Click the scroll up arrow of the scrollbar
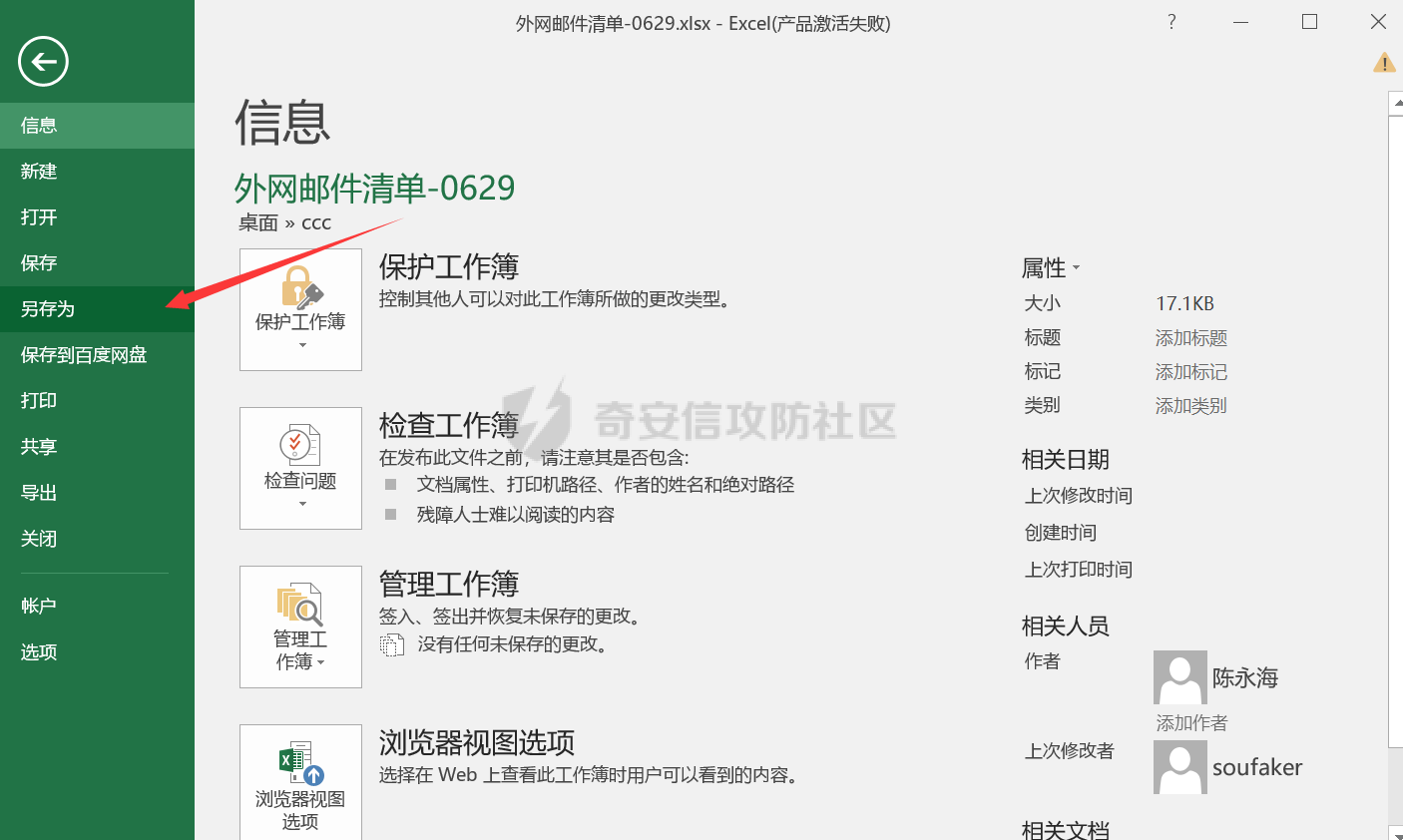 coord(1396,103)
